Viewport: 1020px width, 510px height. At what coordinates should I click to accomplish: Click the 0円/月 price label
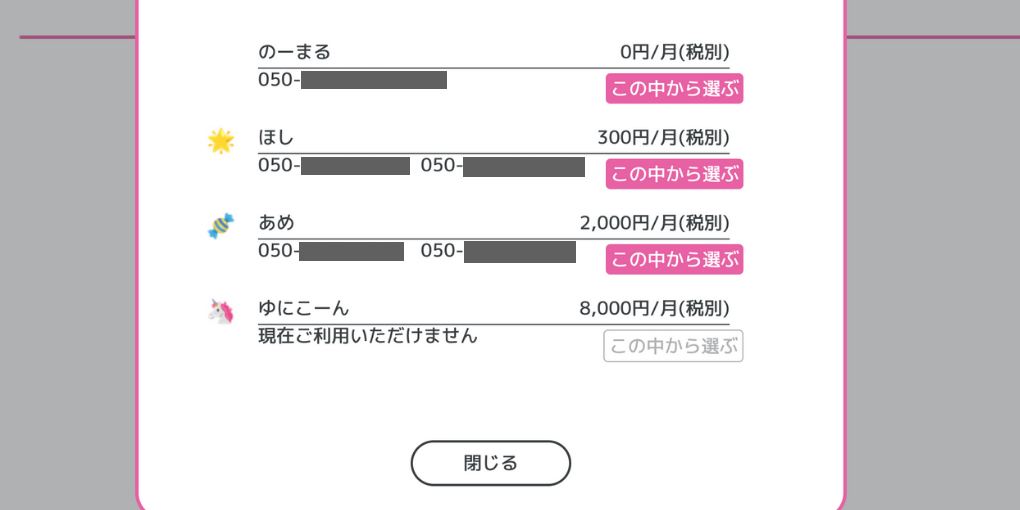click(675, 52)
